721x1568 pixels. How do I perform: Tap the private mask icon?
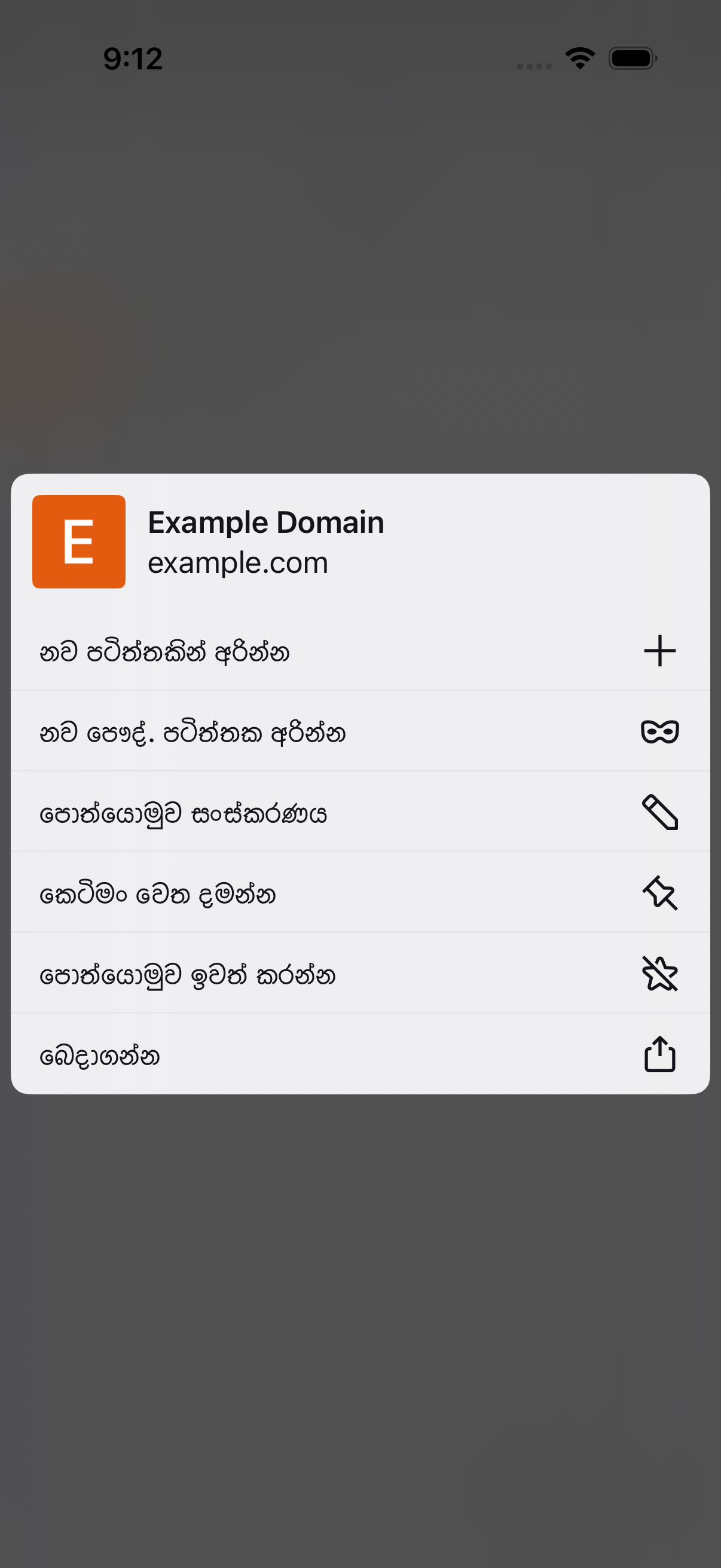pos(659,731)
